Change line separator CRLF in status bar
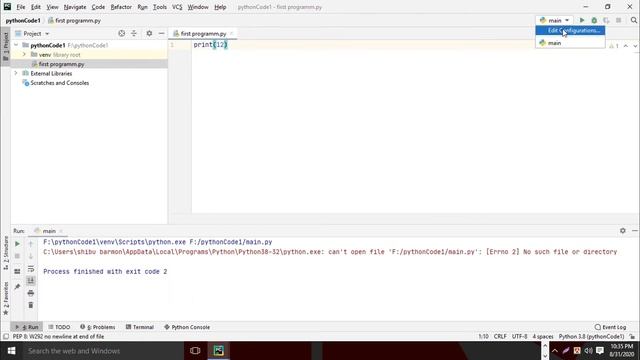 pos(500,337)
